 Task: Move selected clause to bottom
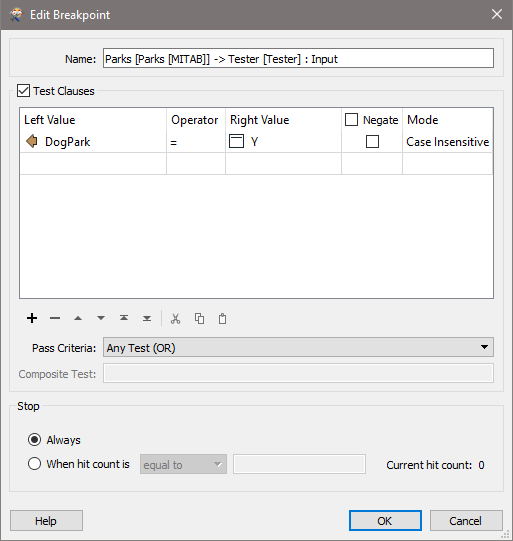point(147,318)
